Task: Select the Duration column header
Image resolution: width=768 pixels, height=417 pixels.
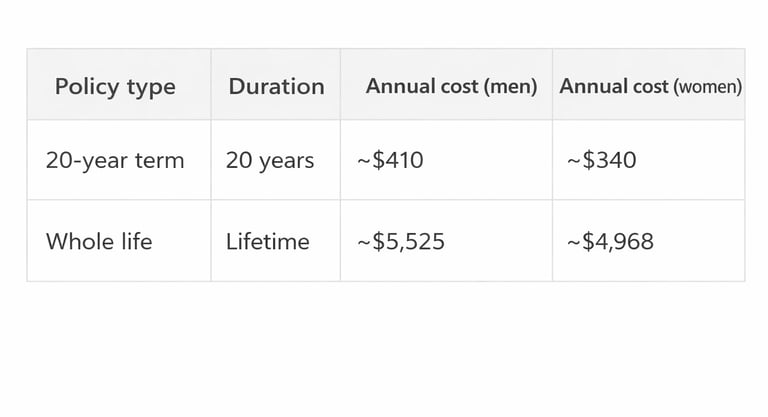Action: tap(276, 87)
